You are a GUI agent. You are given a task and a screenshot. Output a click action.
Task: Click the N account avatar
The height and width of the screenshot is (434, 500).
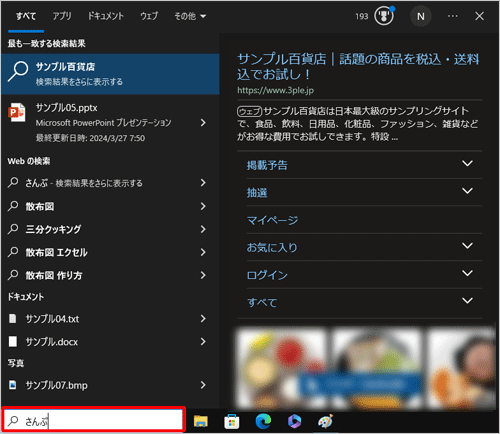(421, 16)
